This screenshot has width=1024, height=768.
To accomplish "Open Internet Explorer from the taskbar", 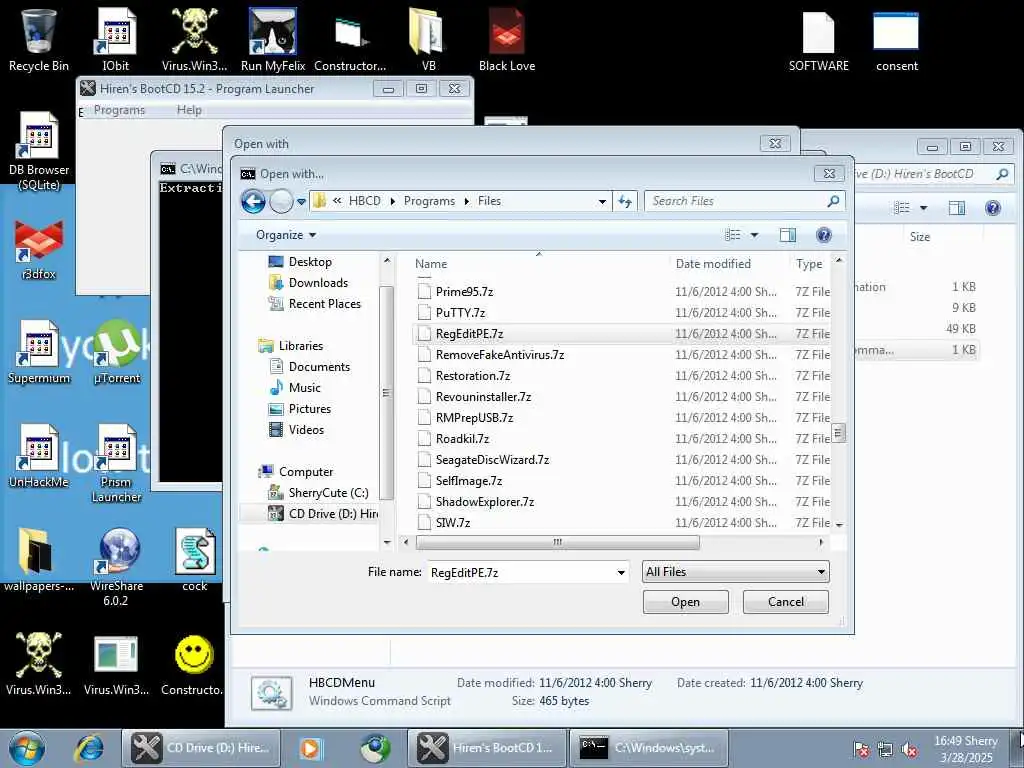I will [89, 748].
